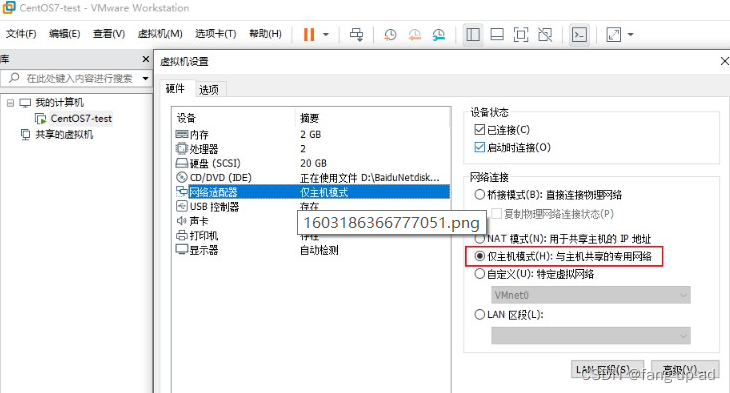Click the USB 控制器 icon
Viewport: 730px width, 393px height.
tap(182, 206)
